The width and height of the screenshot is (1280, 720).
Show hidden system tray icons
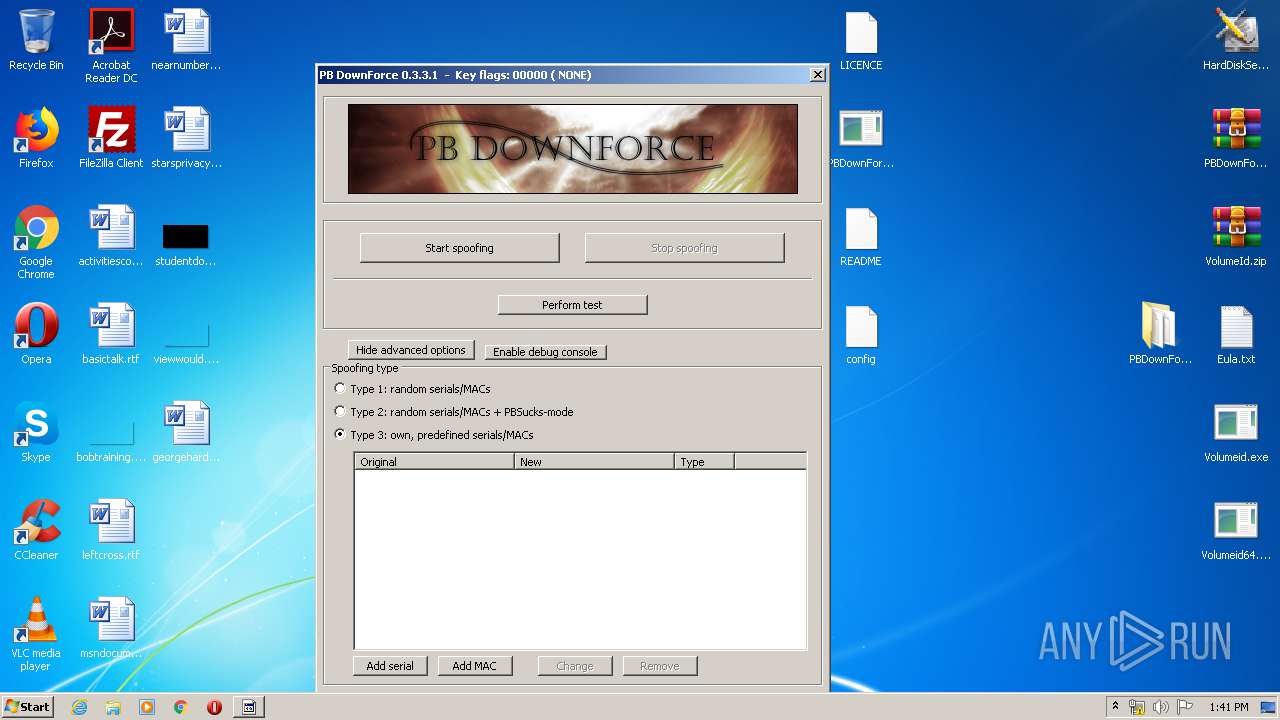pos(1115,707)
